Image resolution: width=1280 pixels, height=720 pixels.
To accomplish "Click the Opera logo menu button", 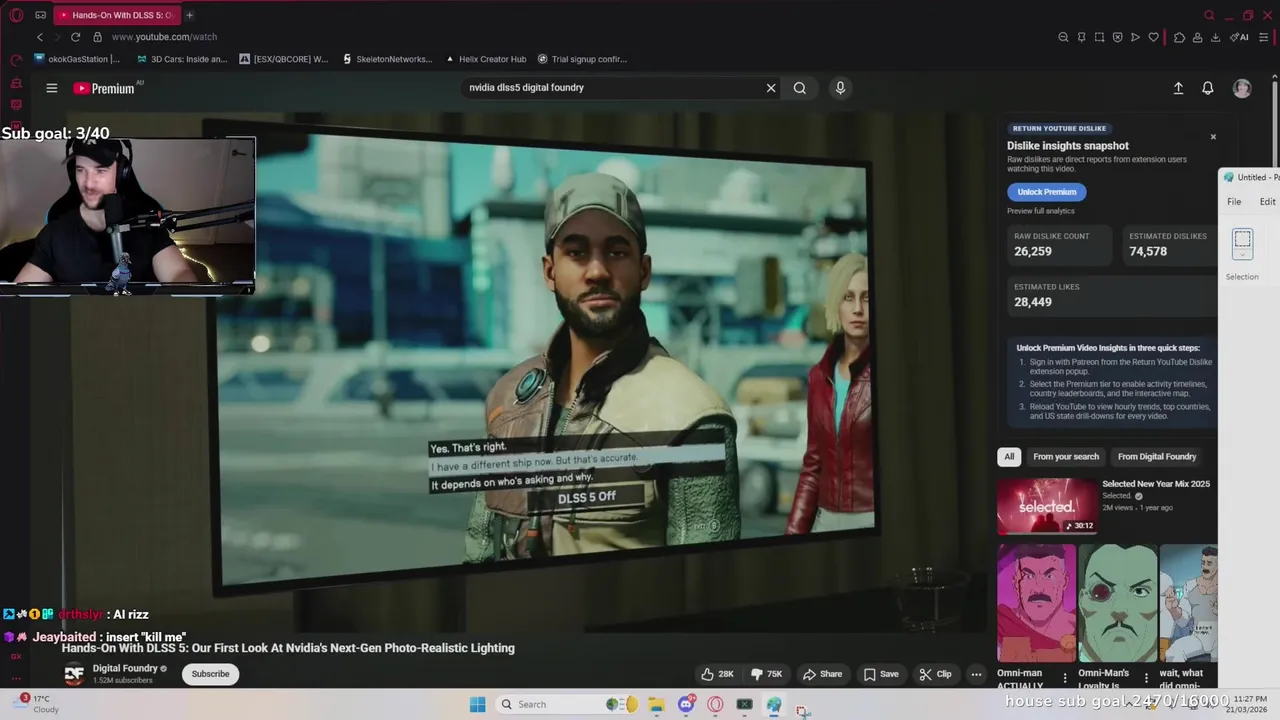I will (x=16, y=15).
